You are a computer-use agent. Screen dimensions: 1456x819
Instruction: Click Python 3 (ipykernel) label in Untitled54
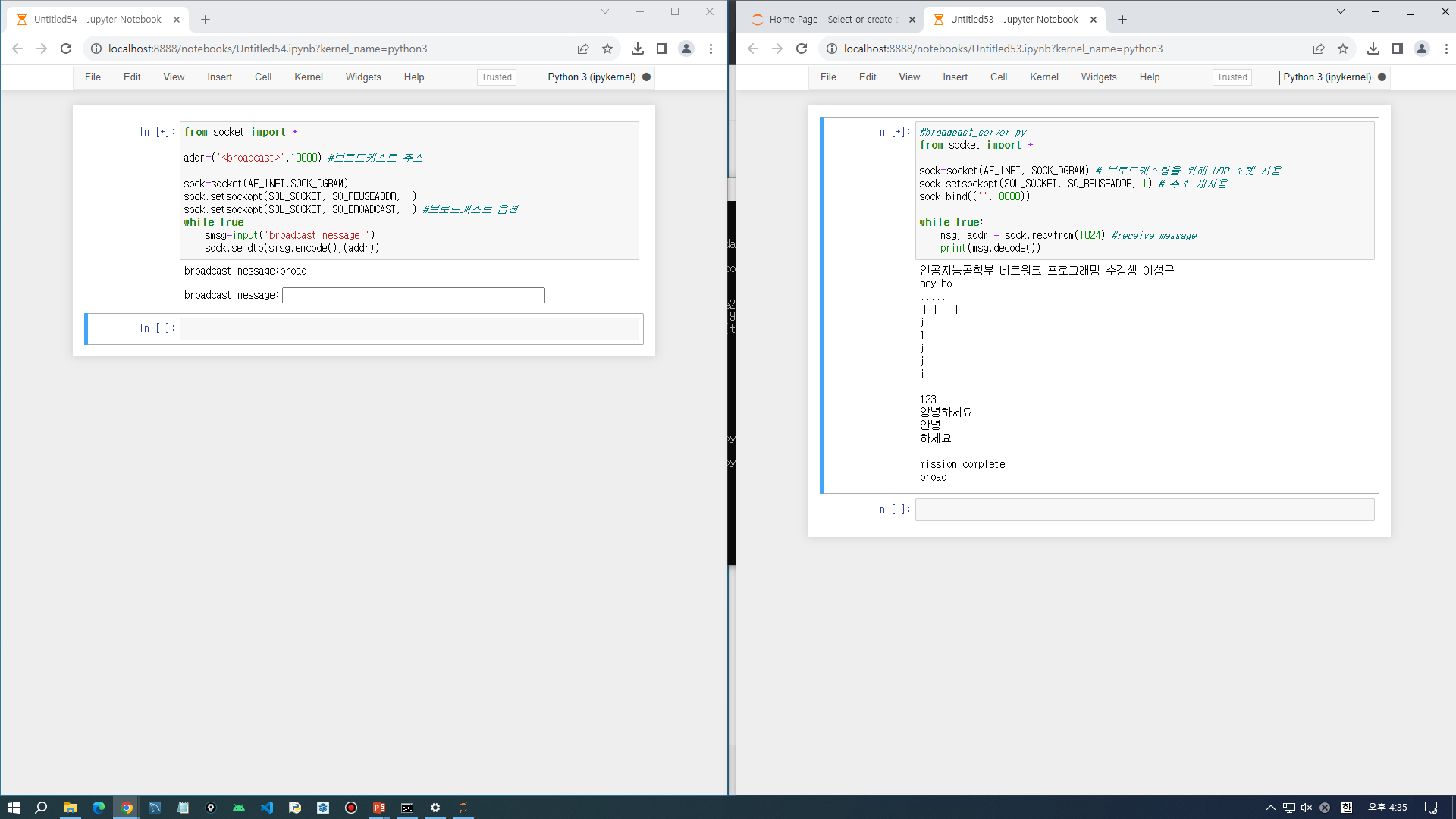(x=591, y=77)
